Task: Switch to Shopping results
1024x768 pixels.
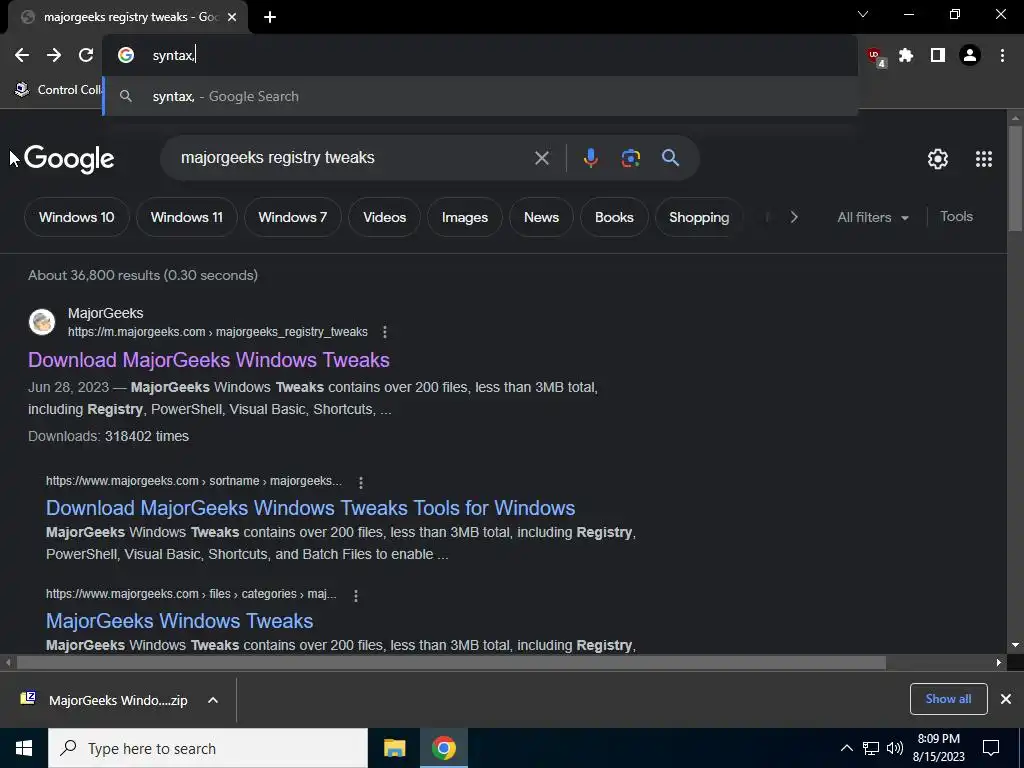Action: [x=699, y=217]
